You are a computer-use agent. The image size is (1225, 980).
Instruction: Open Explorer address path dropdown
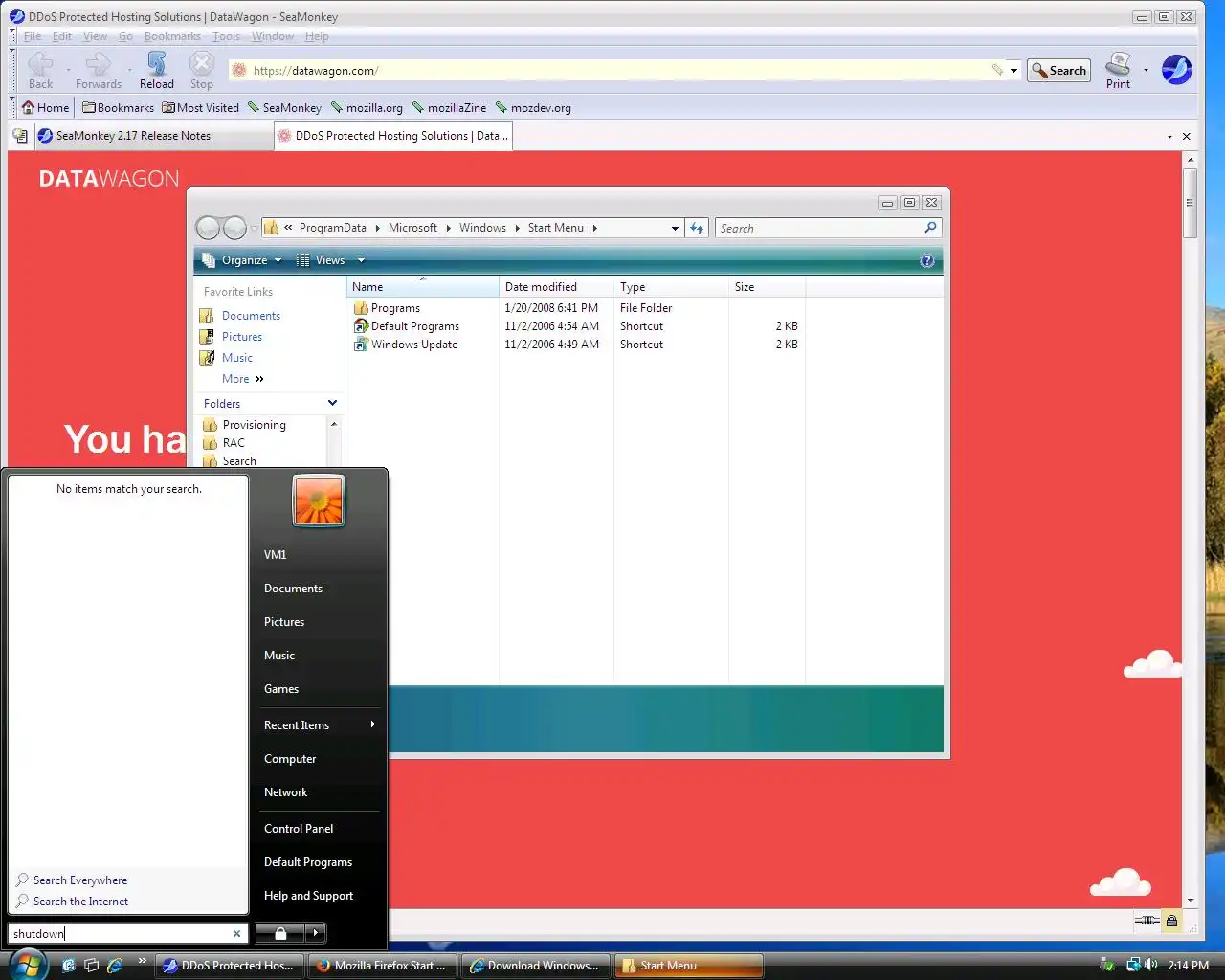pyautogui.click(x=675, y=228)
